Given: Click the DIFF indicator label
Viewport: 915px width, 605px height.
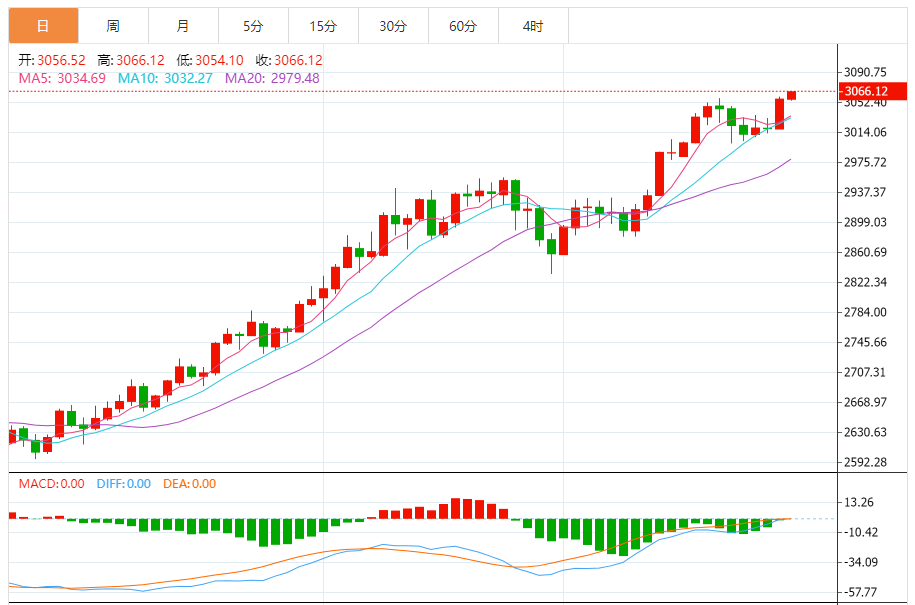Looking at the screenshot, I should [123, 484].
